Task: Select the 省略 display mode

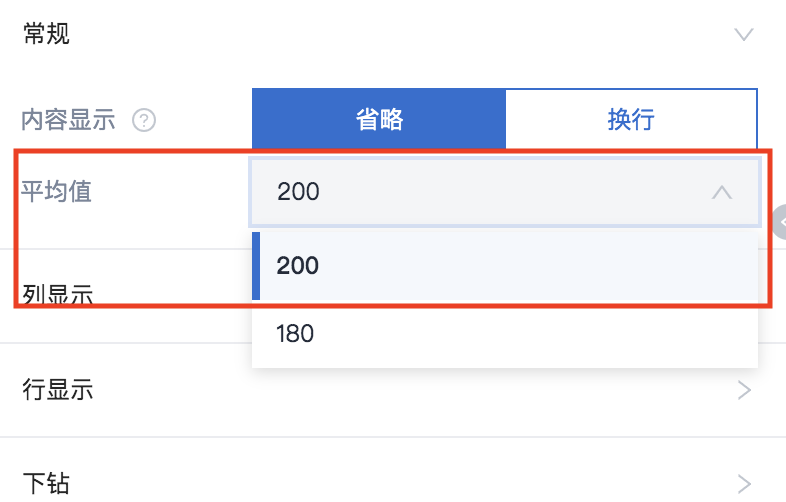Action: tap(379, 119)
